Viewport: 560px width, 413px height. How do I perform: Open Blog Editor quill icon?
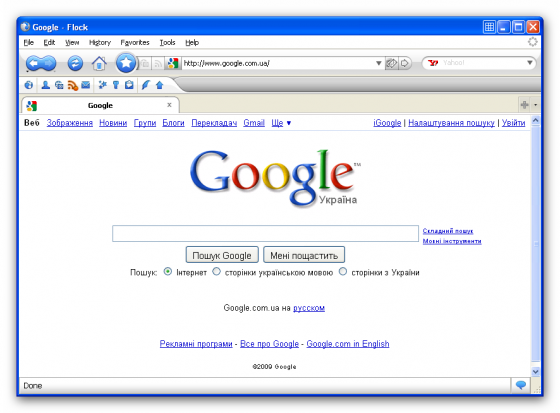tap(145, 85)
